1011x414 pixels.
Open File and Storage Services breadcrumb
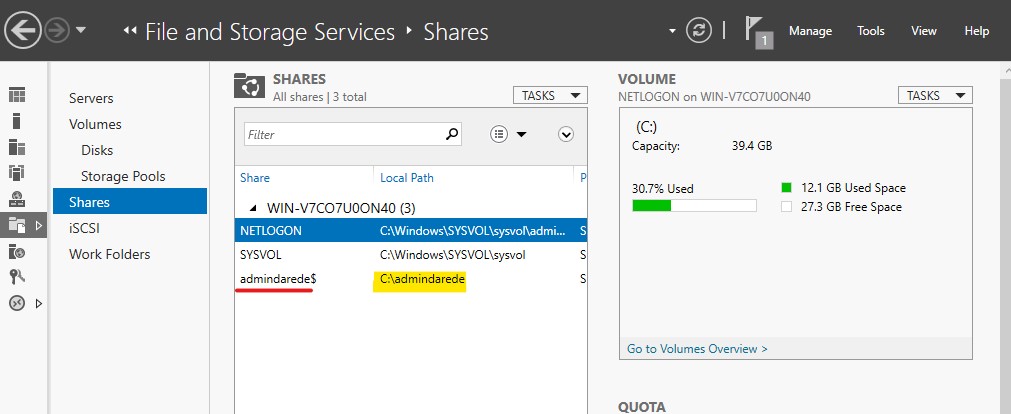[270, 32]
